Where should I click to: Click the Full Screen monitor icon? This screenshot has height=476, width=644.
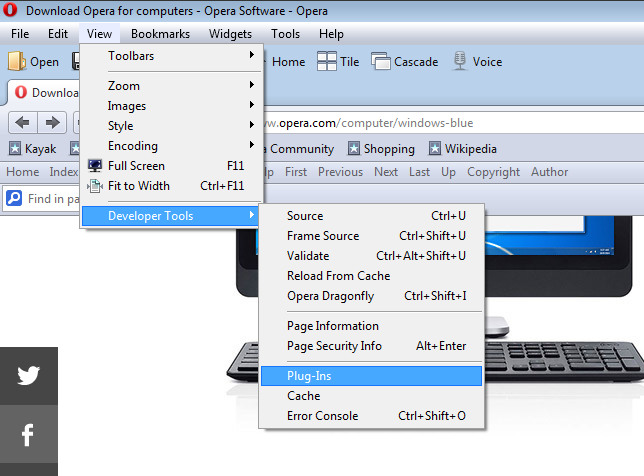[95, 166]
